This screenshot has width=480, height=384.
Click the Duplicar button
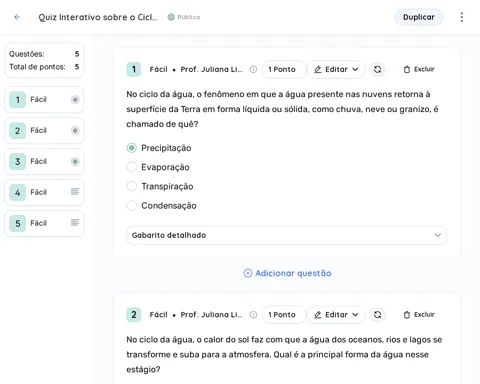[419, 17]
